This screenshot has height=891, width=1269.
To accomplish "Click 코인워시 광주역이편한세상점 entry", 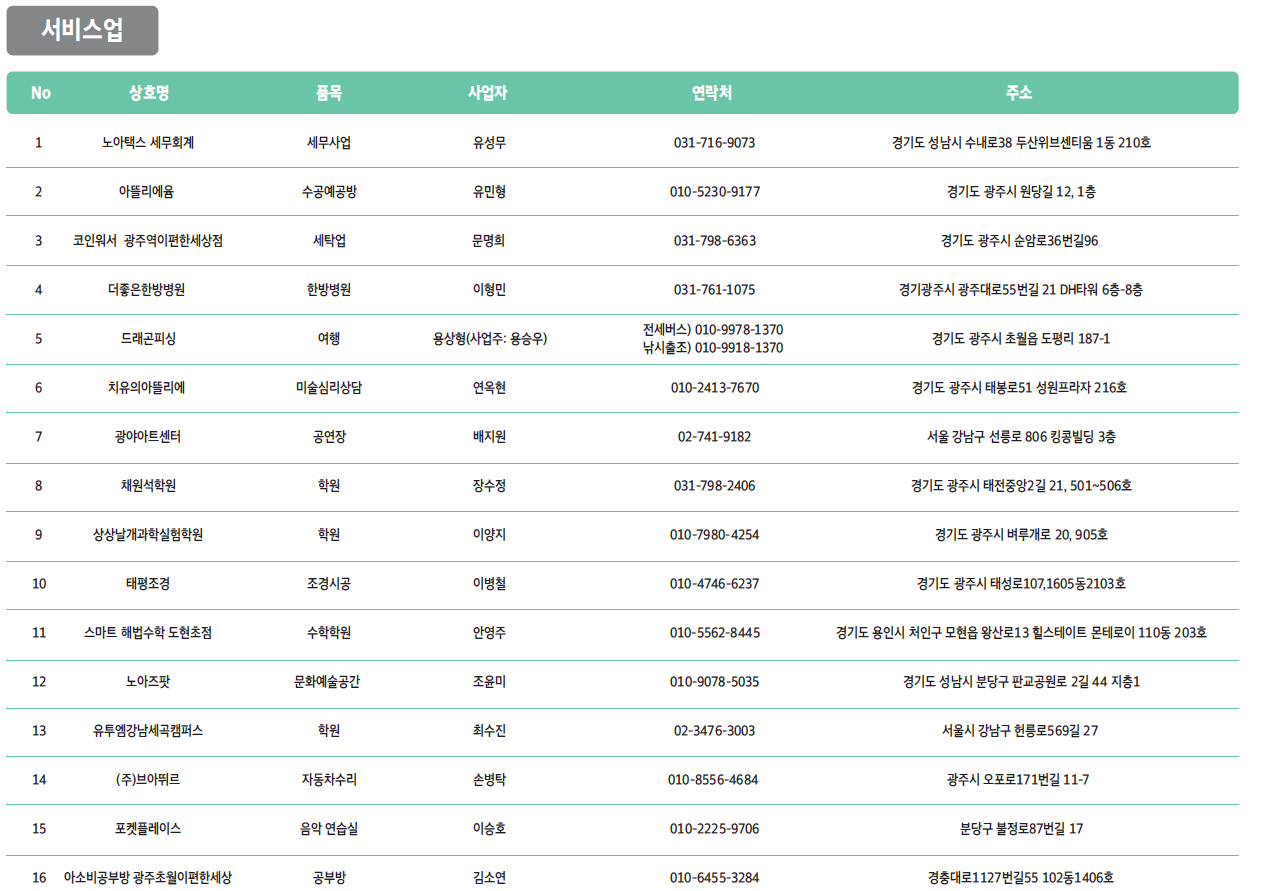I will tap(148, 241).
